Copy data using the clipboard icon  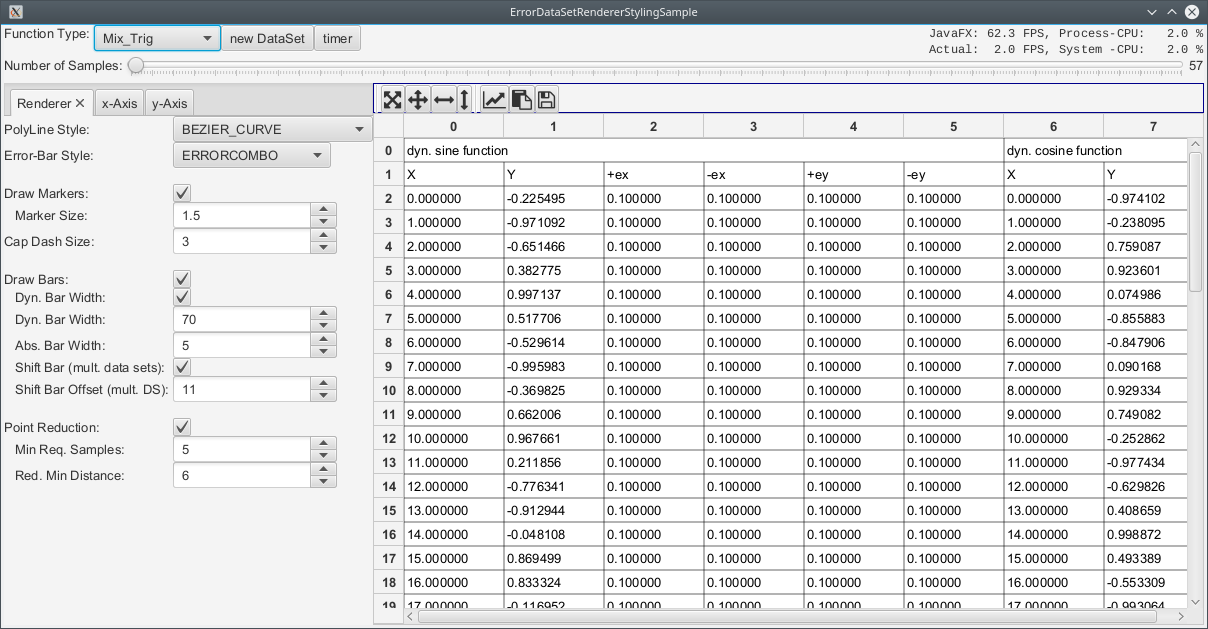coord(521,99)
